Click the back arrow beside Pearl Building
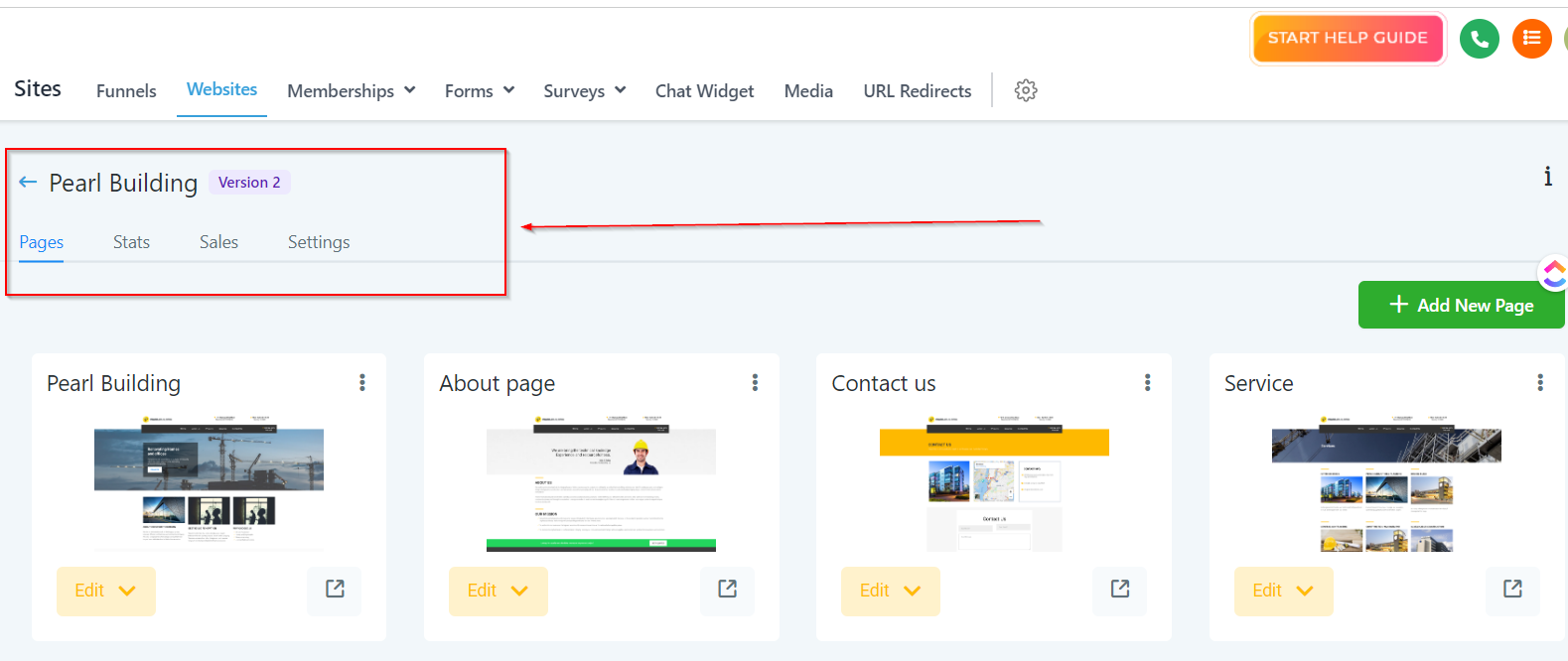 click(28, 182)
